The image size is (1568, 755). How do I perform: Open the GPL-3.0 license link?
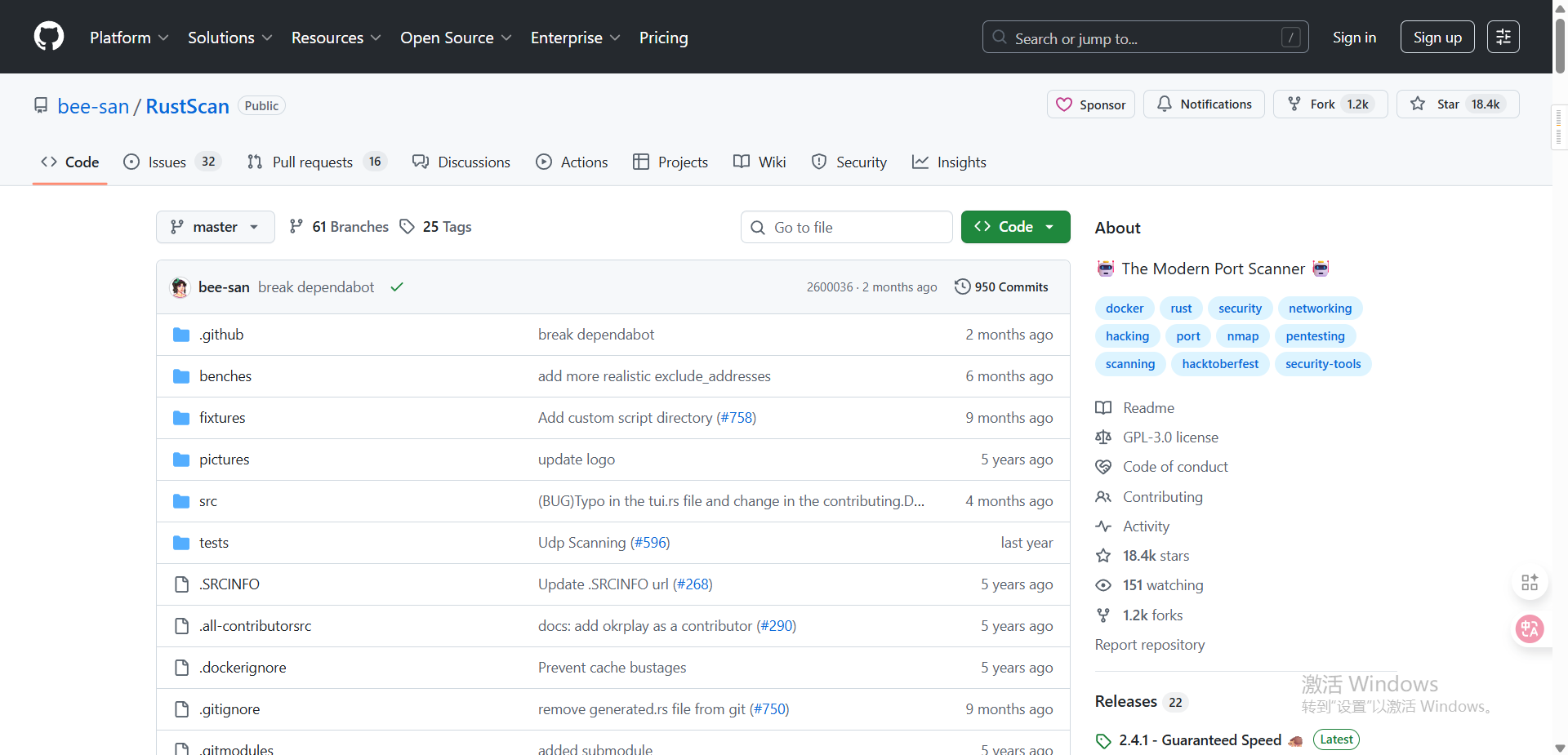[x=1156, y=437]
